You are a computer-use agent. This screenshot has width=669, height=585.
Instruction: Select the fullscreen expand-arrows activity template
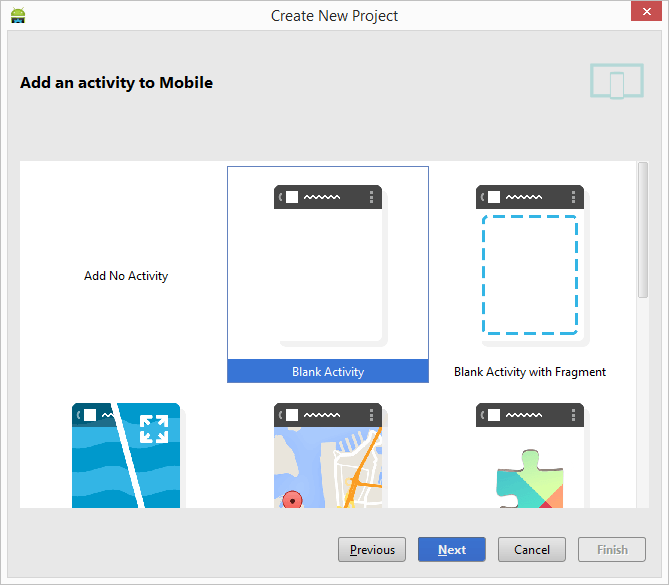tap(126, 455)
